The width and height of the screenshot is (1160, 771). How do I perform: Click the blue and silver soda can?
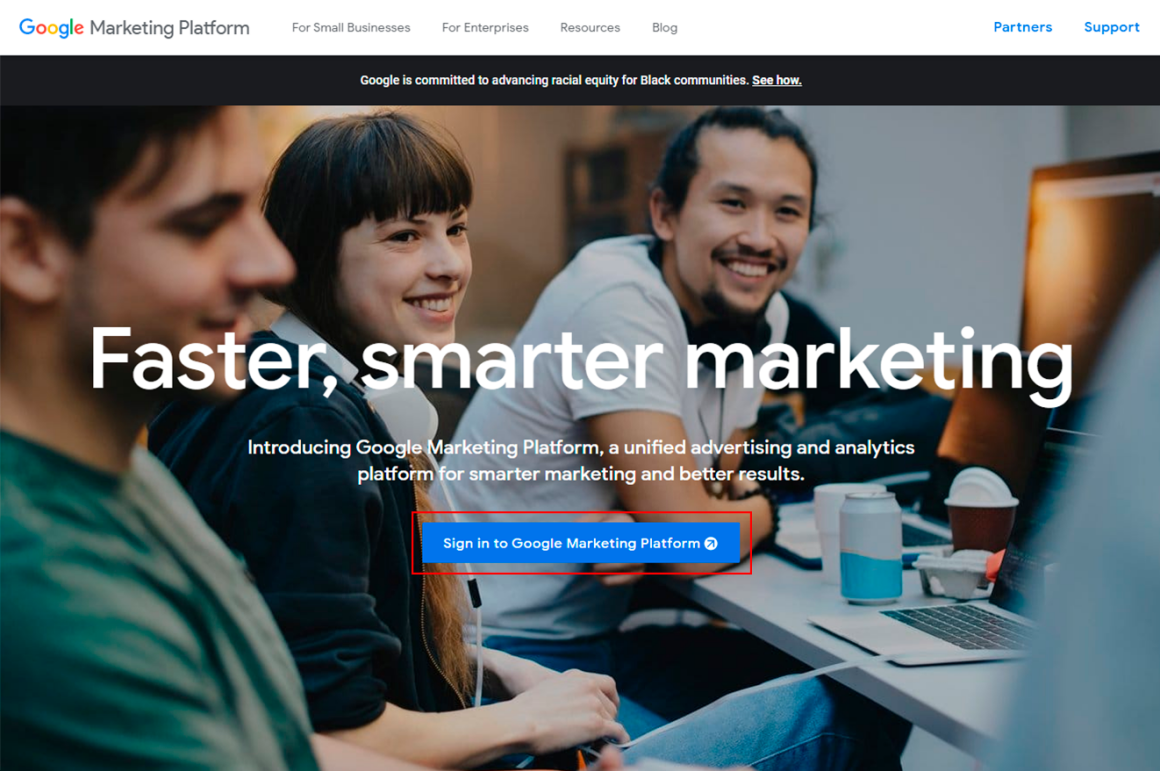(870, 546)
